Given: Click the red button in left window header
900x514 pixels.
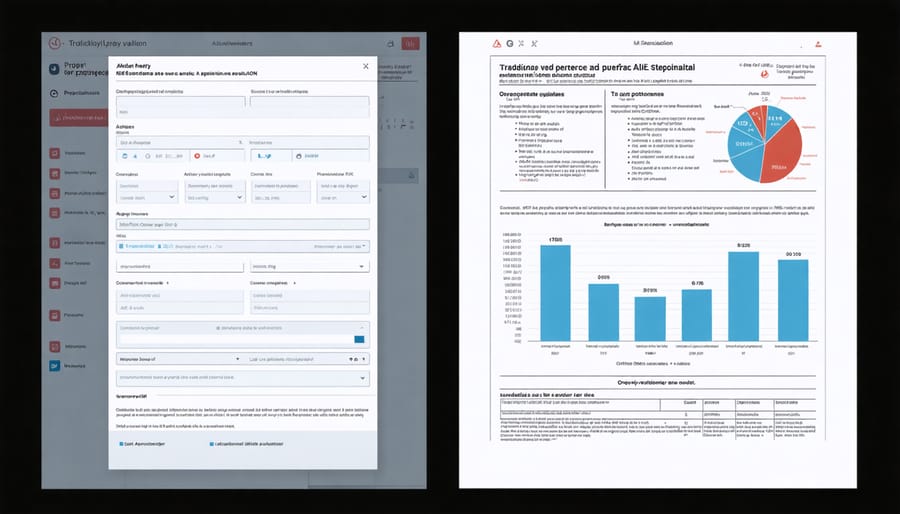Looking at the screenshot, I should click(410, 43).
